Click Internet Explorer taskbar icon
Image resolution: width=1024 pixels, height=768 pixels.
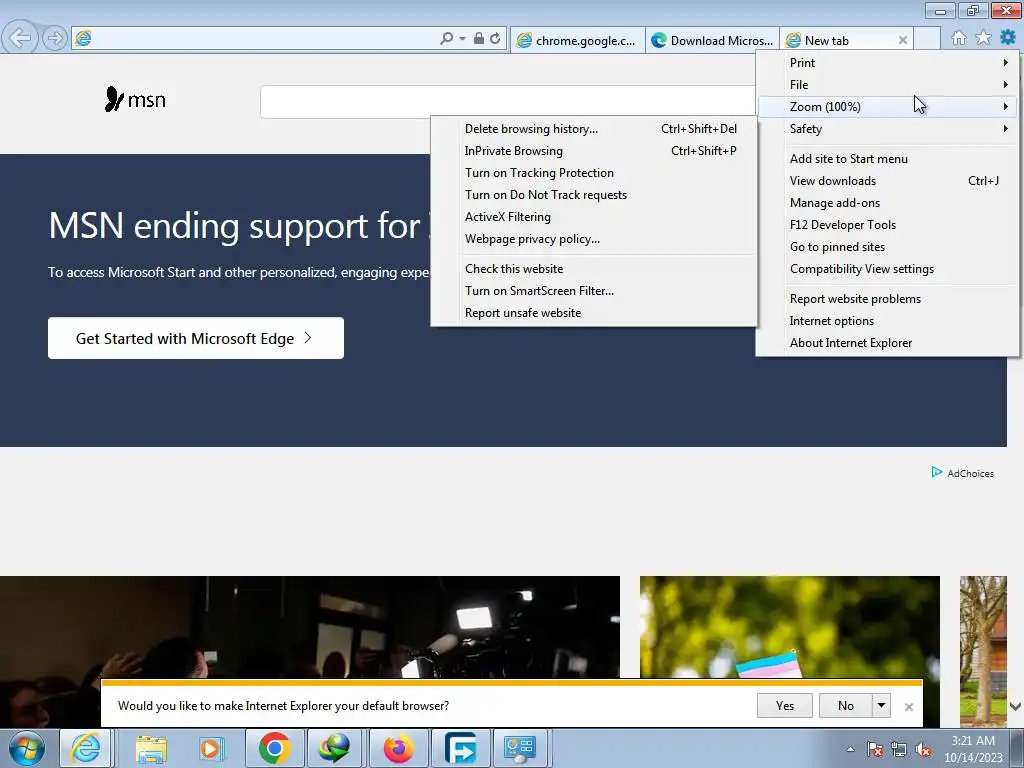85,748
